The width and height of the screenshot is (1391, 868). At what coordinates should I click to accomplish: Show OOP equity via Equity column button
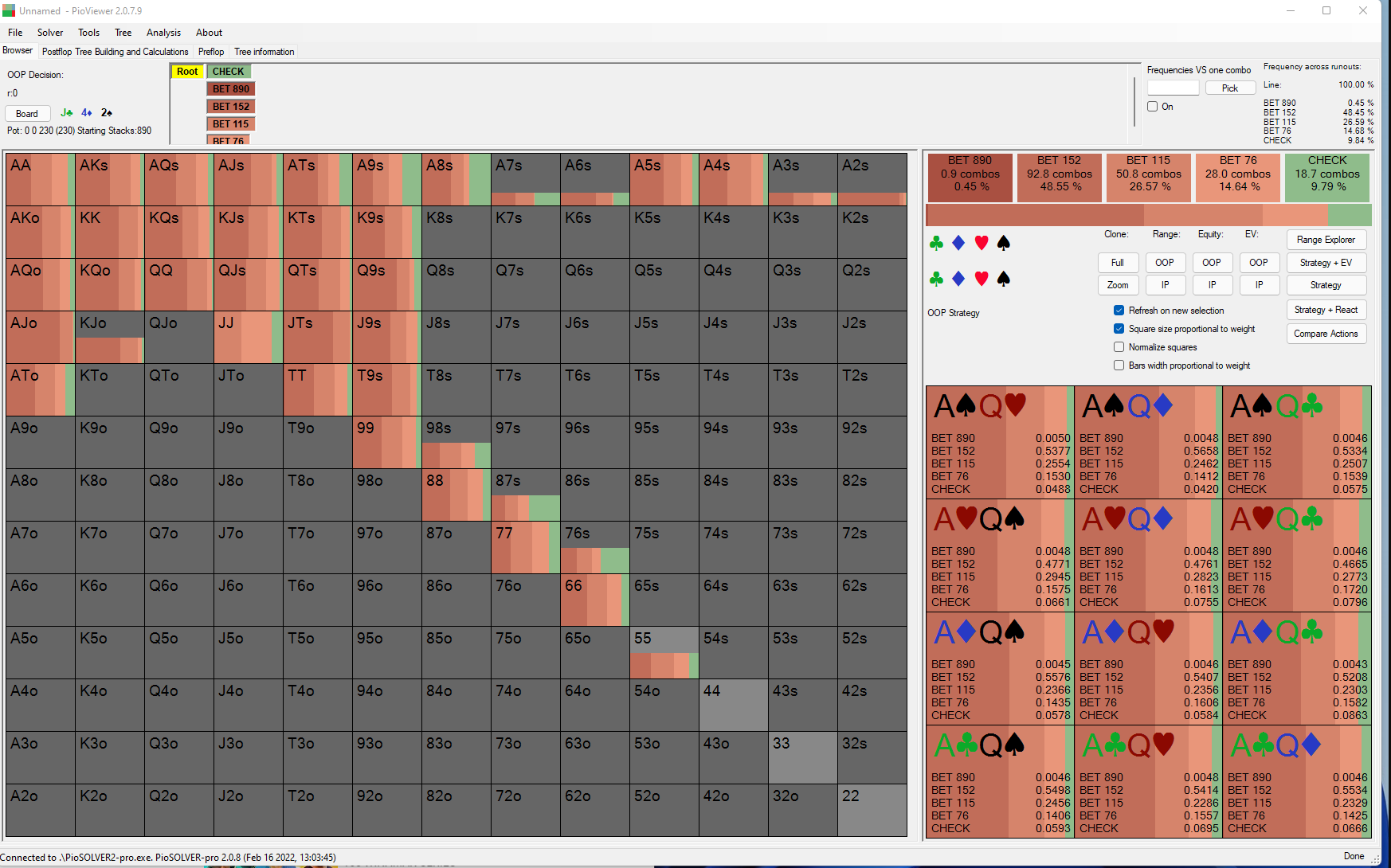point(1212,263)
